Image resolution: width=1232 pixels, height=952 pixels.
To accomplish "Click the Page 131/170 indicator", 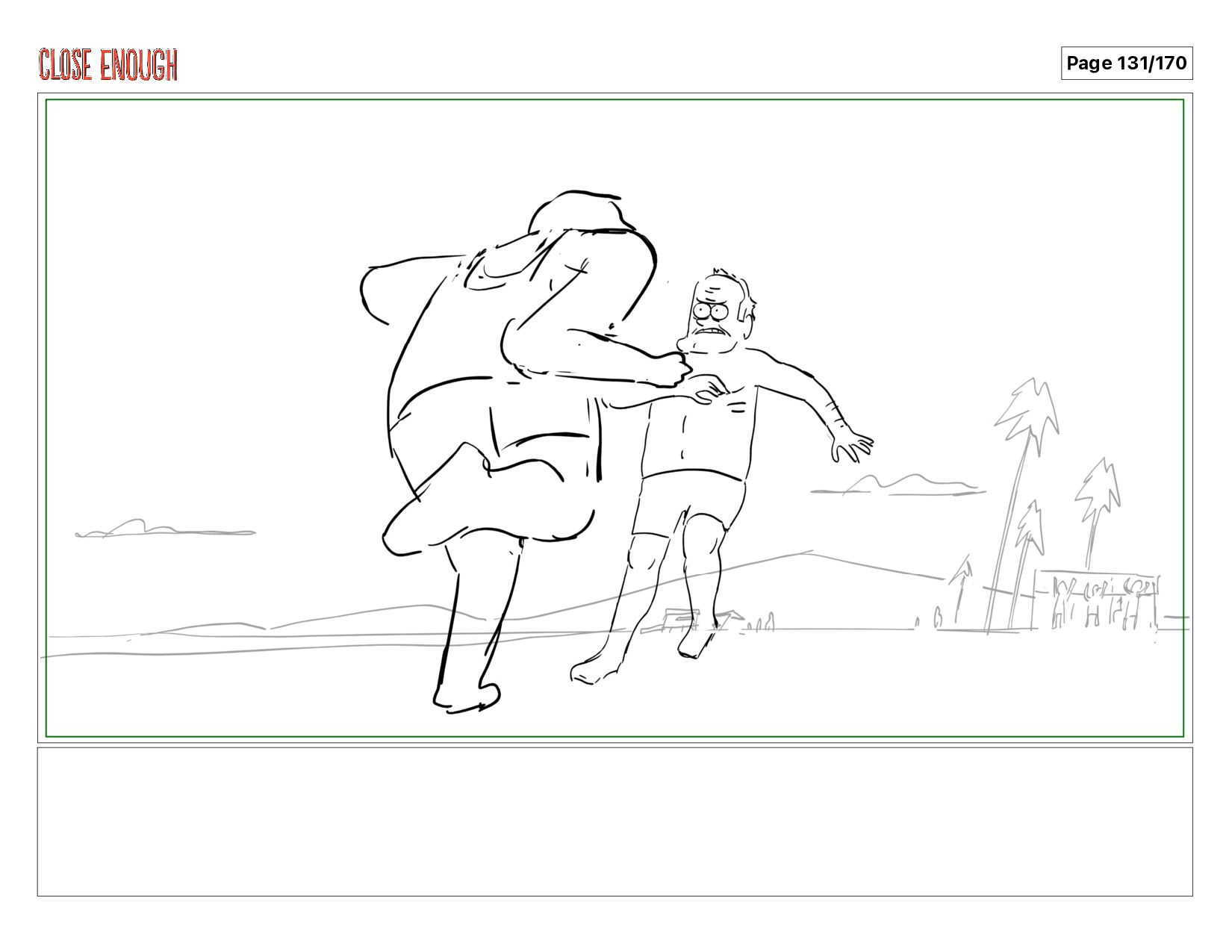I will [1127, 63].
